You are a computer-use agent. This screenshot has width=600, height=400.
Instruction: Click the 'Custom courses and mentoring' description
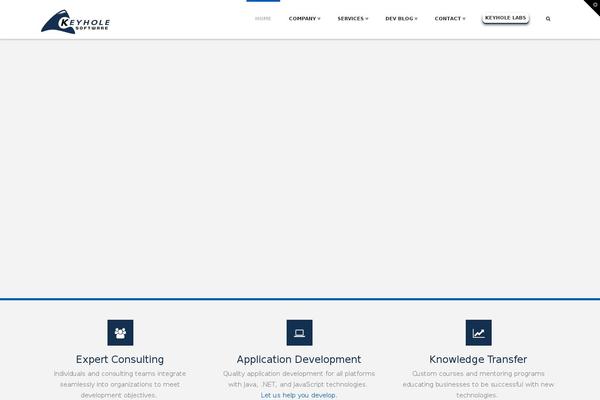[x=478, y=384]
